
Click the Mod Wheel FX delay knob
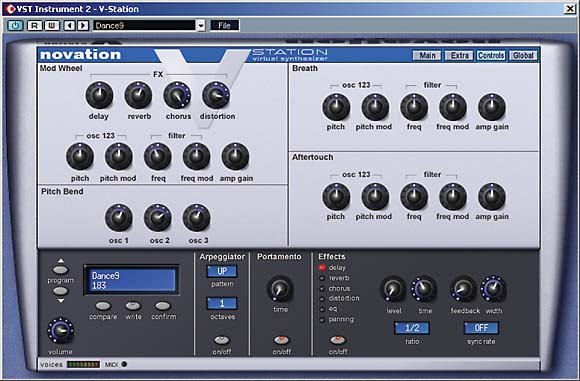[99, 95]
